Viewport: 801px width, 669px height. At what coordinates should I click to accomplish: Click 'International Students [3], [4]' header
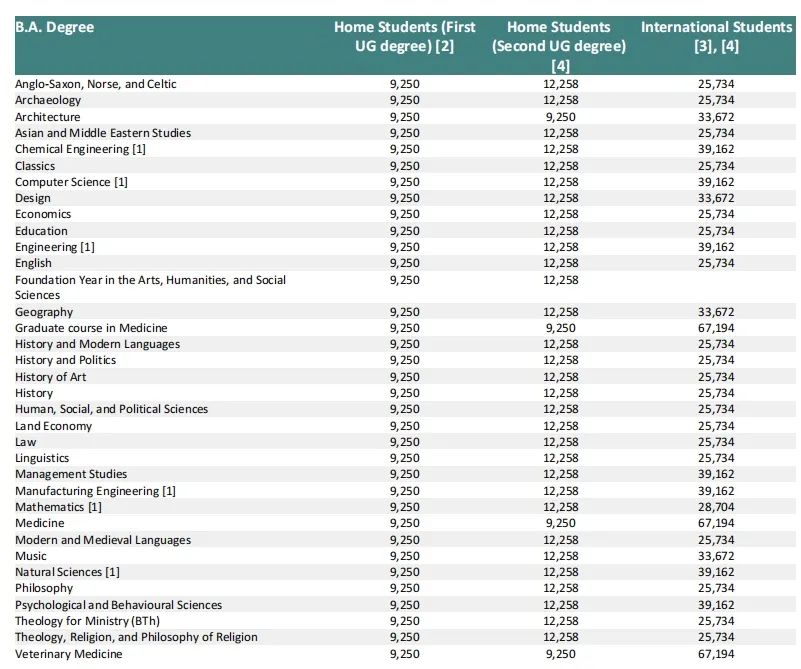(x=716, y=36)
